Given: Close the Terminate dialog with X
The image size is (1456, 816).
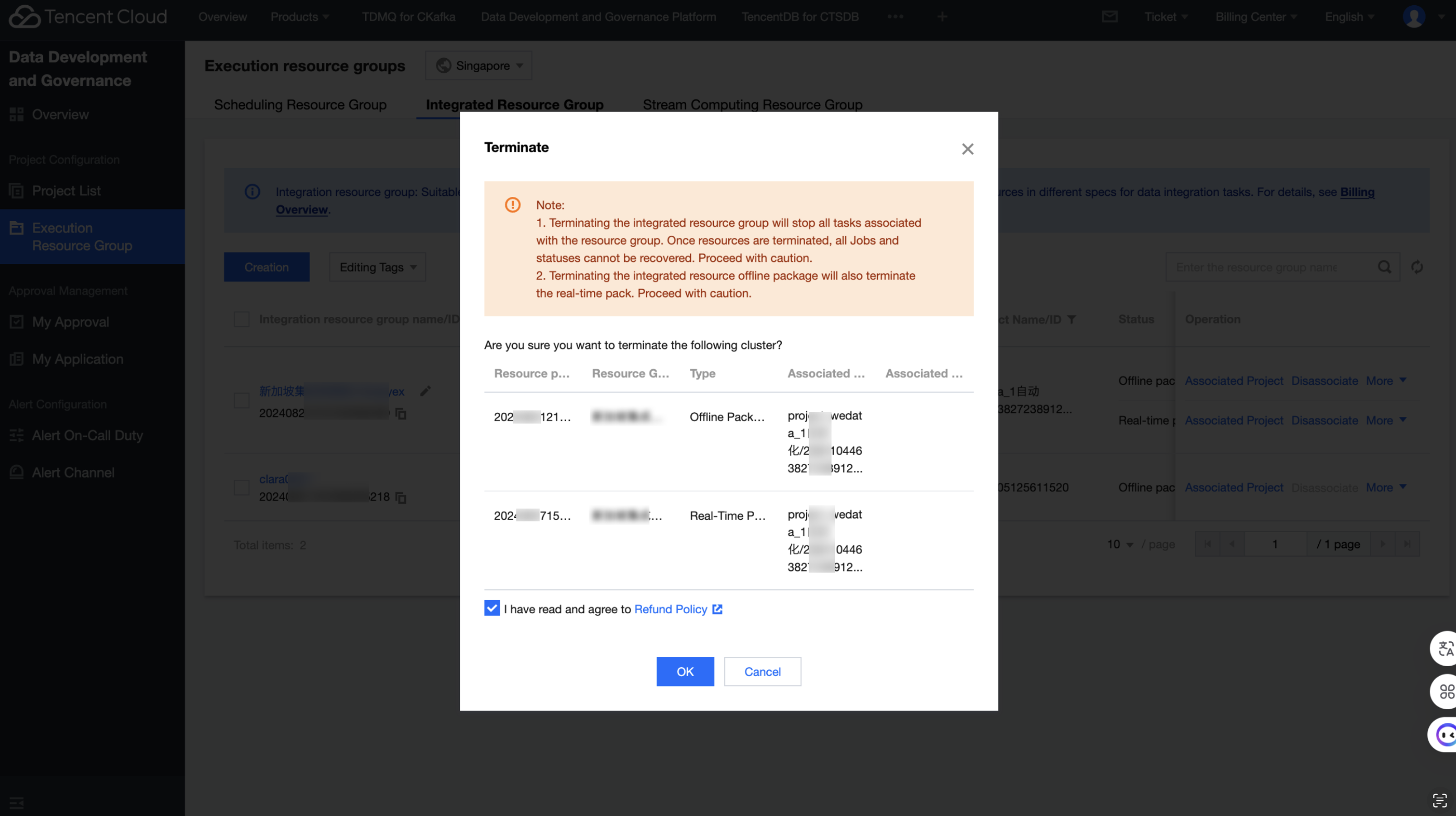Looking at the screenshot, I should tap(967, 149).
